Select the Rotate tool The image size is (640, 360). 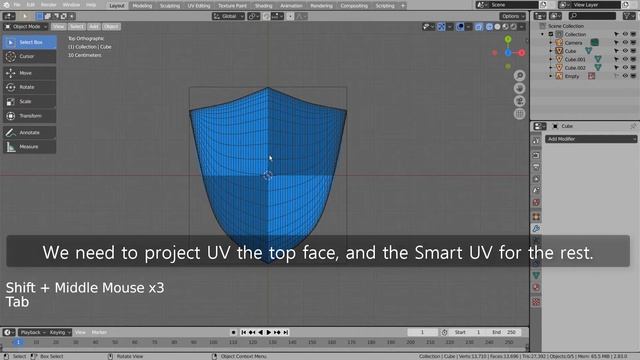(x=29, y=87)
